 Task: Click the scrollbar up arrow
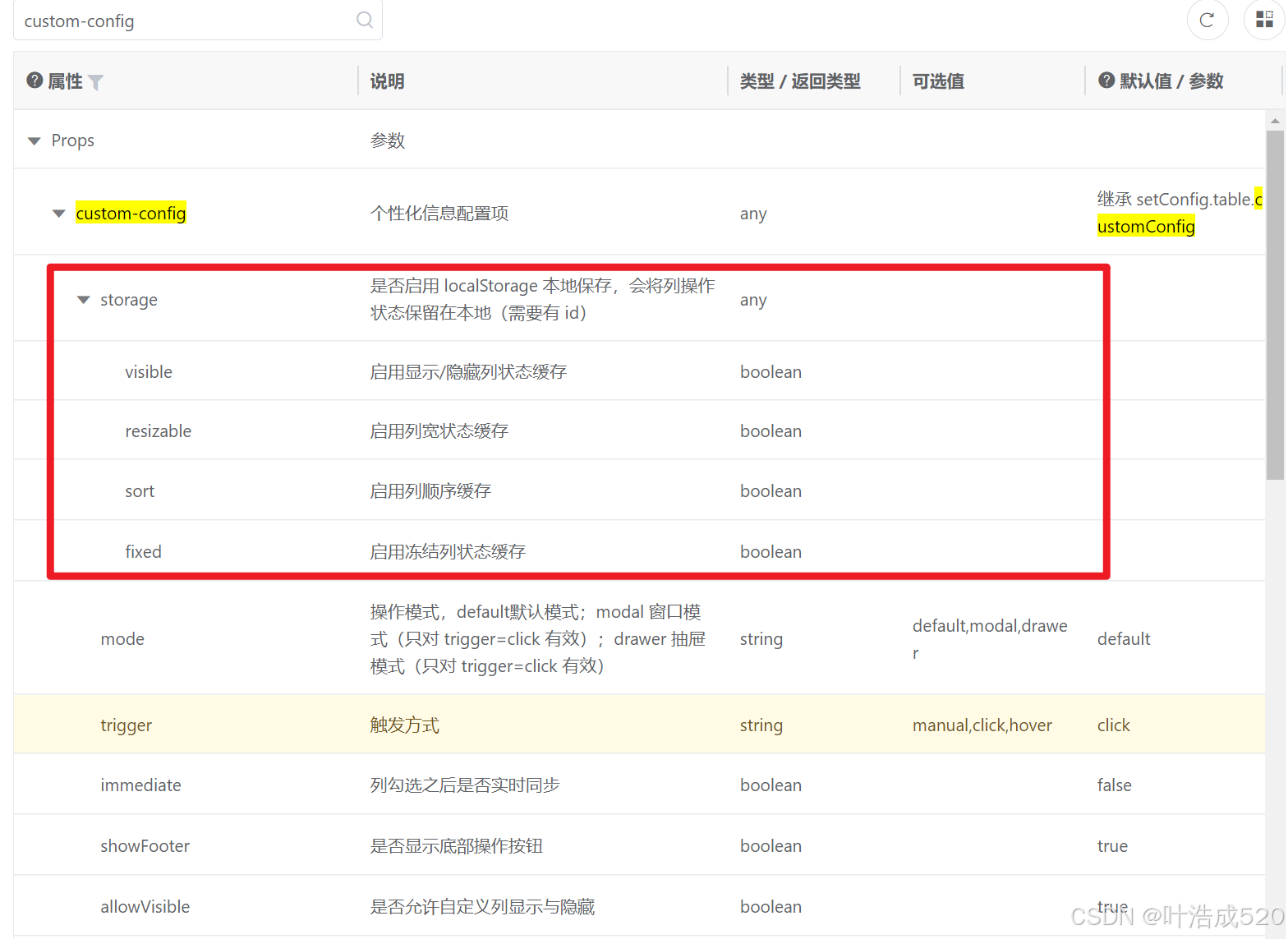(1275, 121)
